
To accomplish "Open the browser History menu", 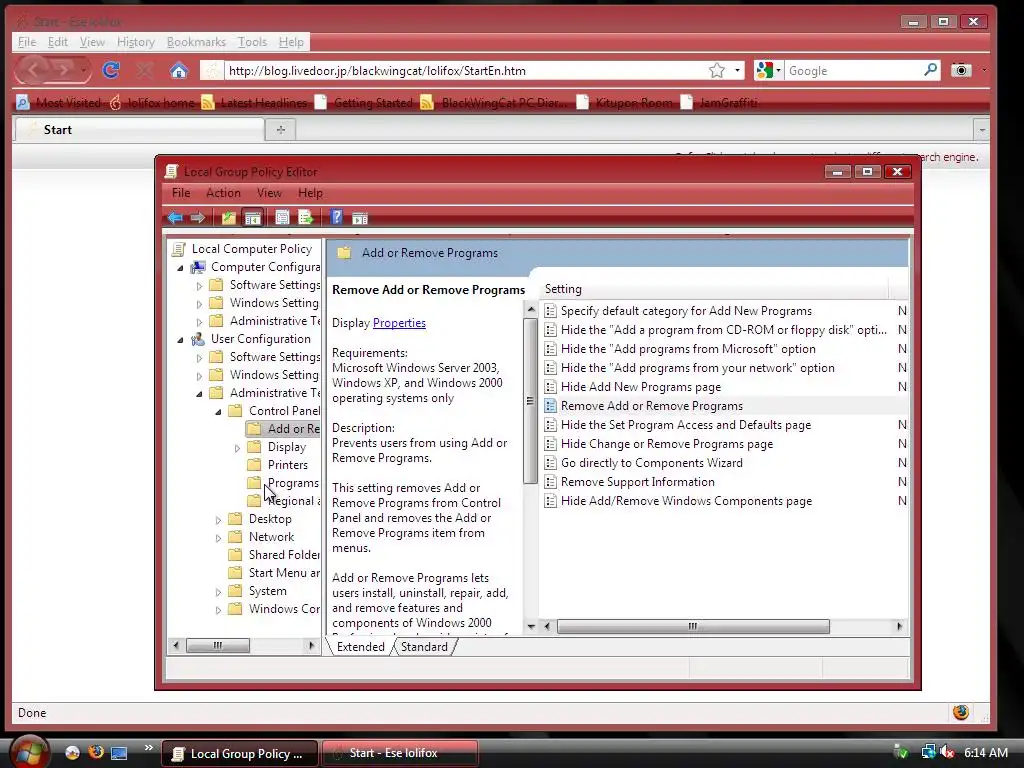I will click(136, 42).
